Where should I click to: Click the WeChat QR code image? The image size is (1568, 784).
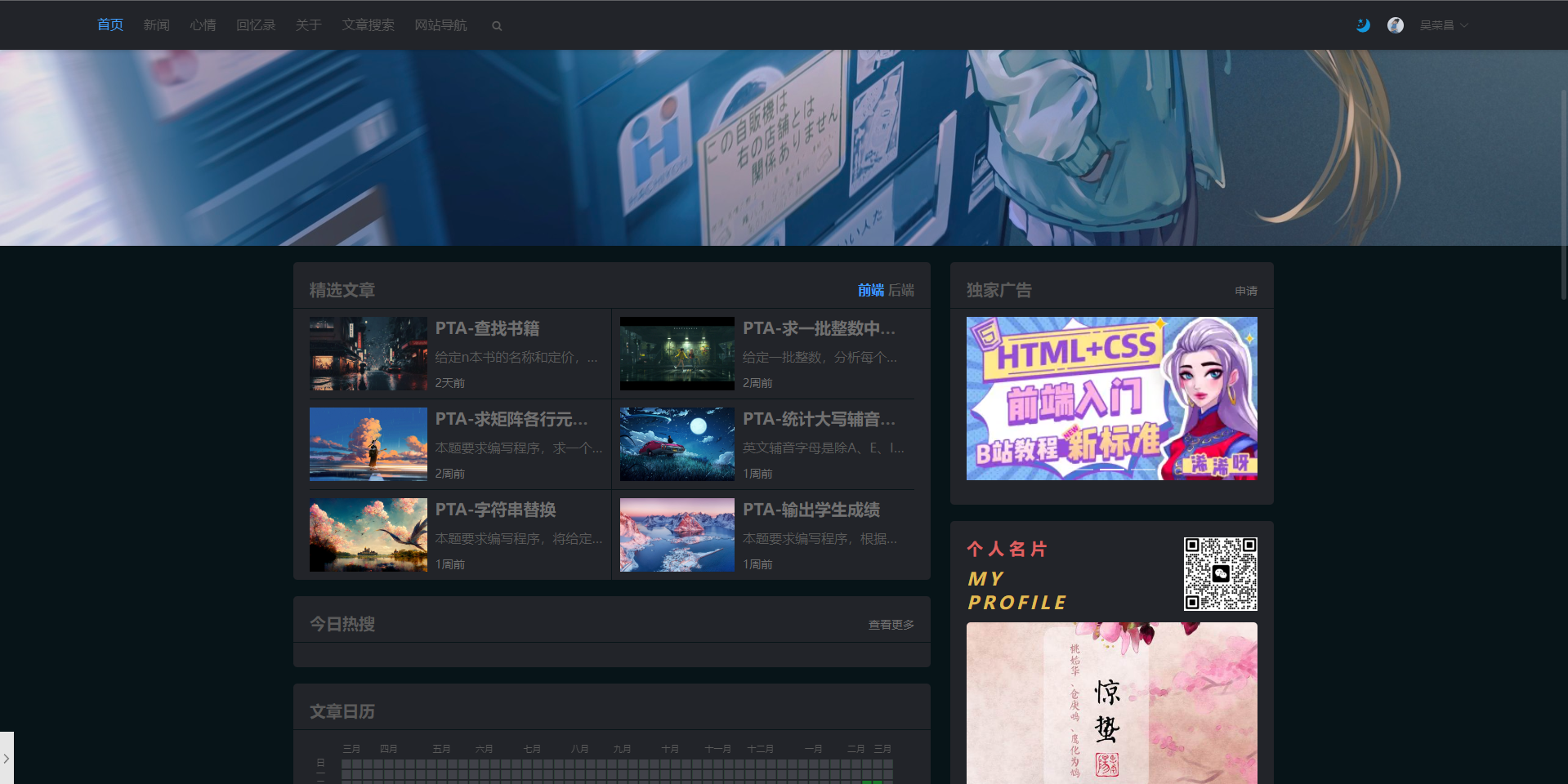tap(1221, 574)
